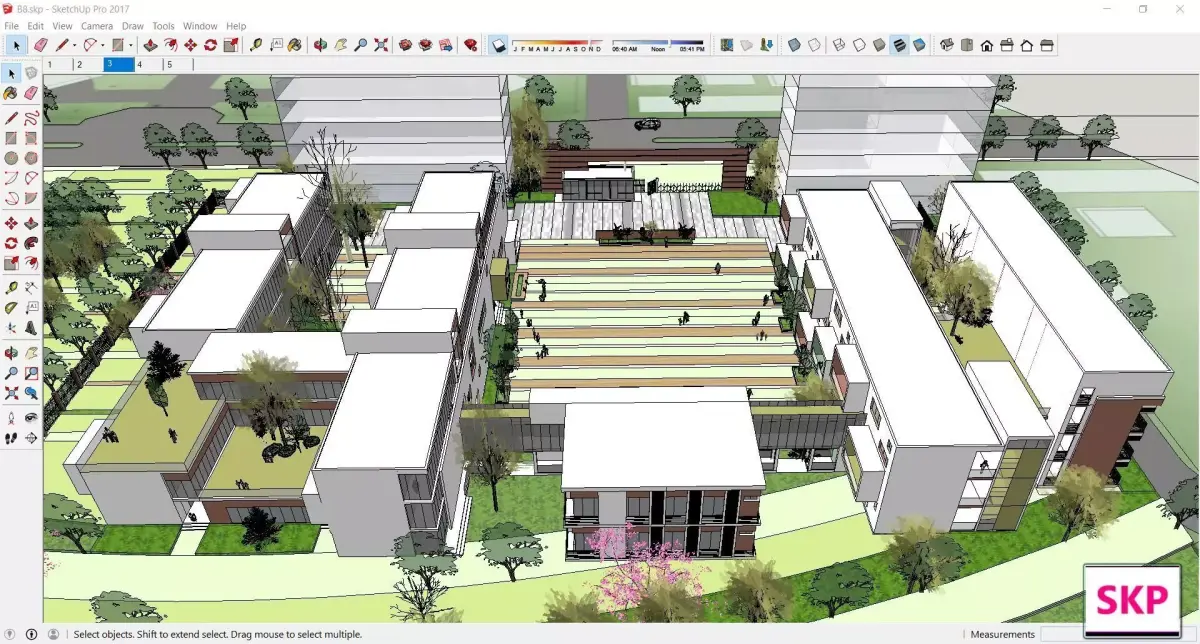Go to the Previous camera view
This screenshot has height=644, width=1200.
tap(32, 394)
